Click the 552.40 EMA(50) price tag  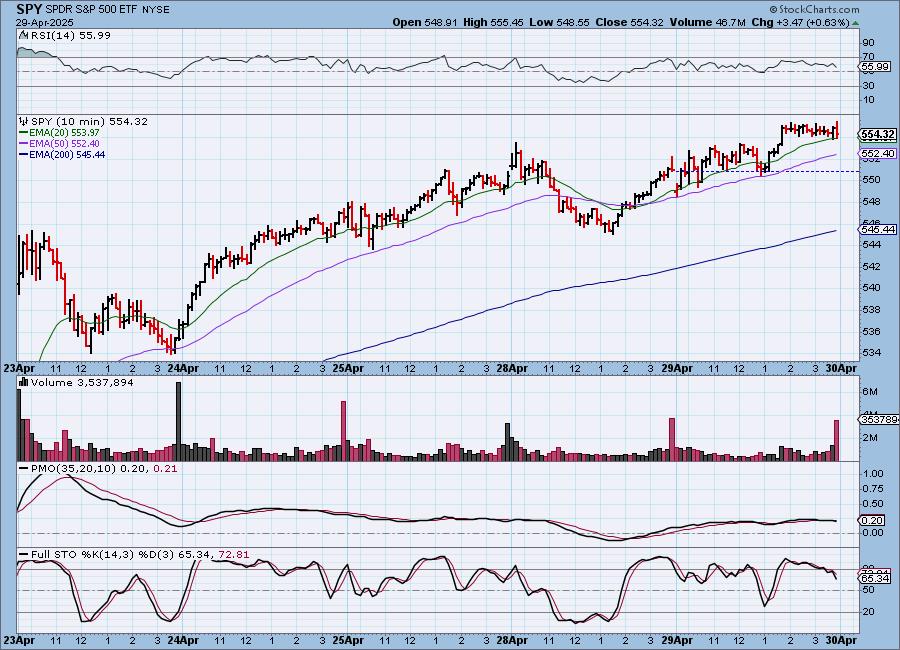[x=878, y=153]
